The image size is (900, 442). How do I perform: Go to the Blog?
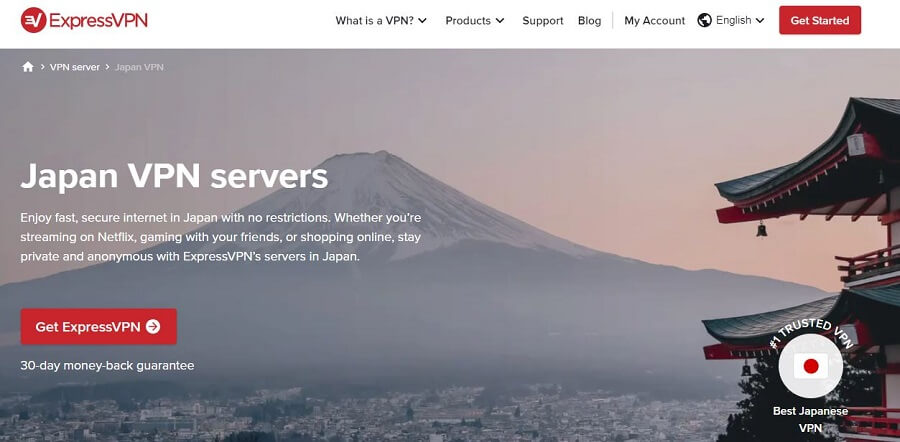(x=589, y=21)
